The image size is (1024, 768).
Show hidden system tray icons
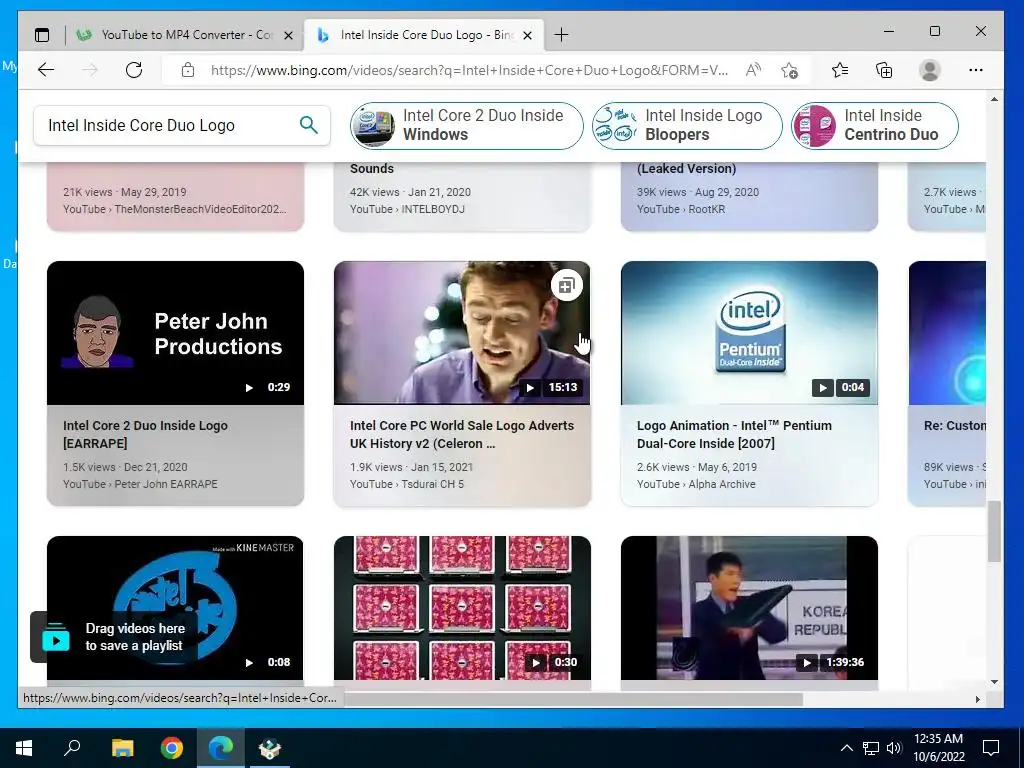point(846,748)
